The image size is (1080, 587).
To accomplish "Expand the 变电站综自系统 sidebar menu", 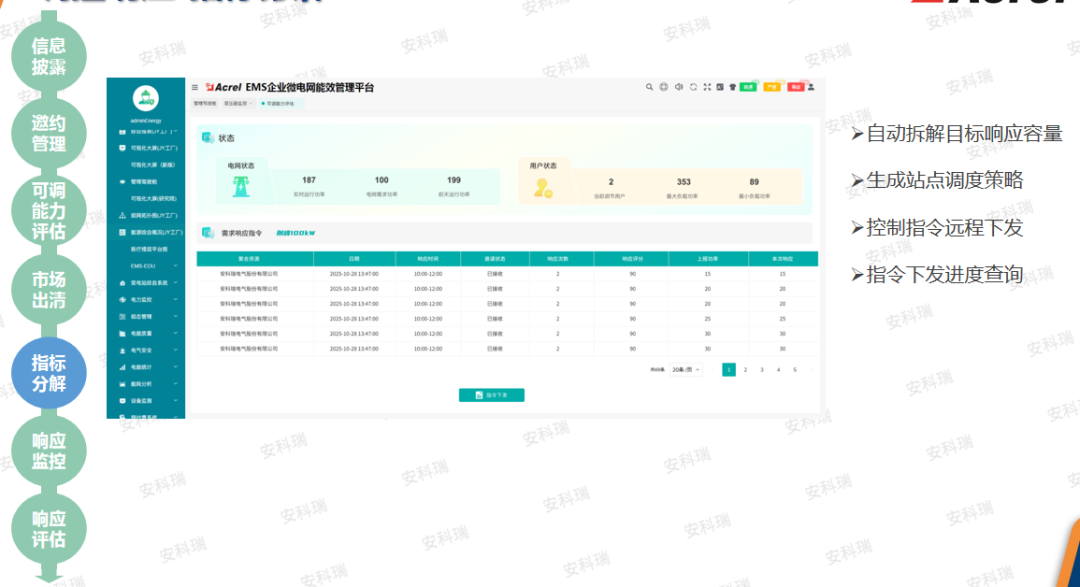I will coord(146,282).
